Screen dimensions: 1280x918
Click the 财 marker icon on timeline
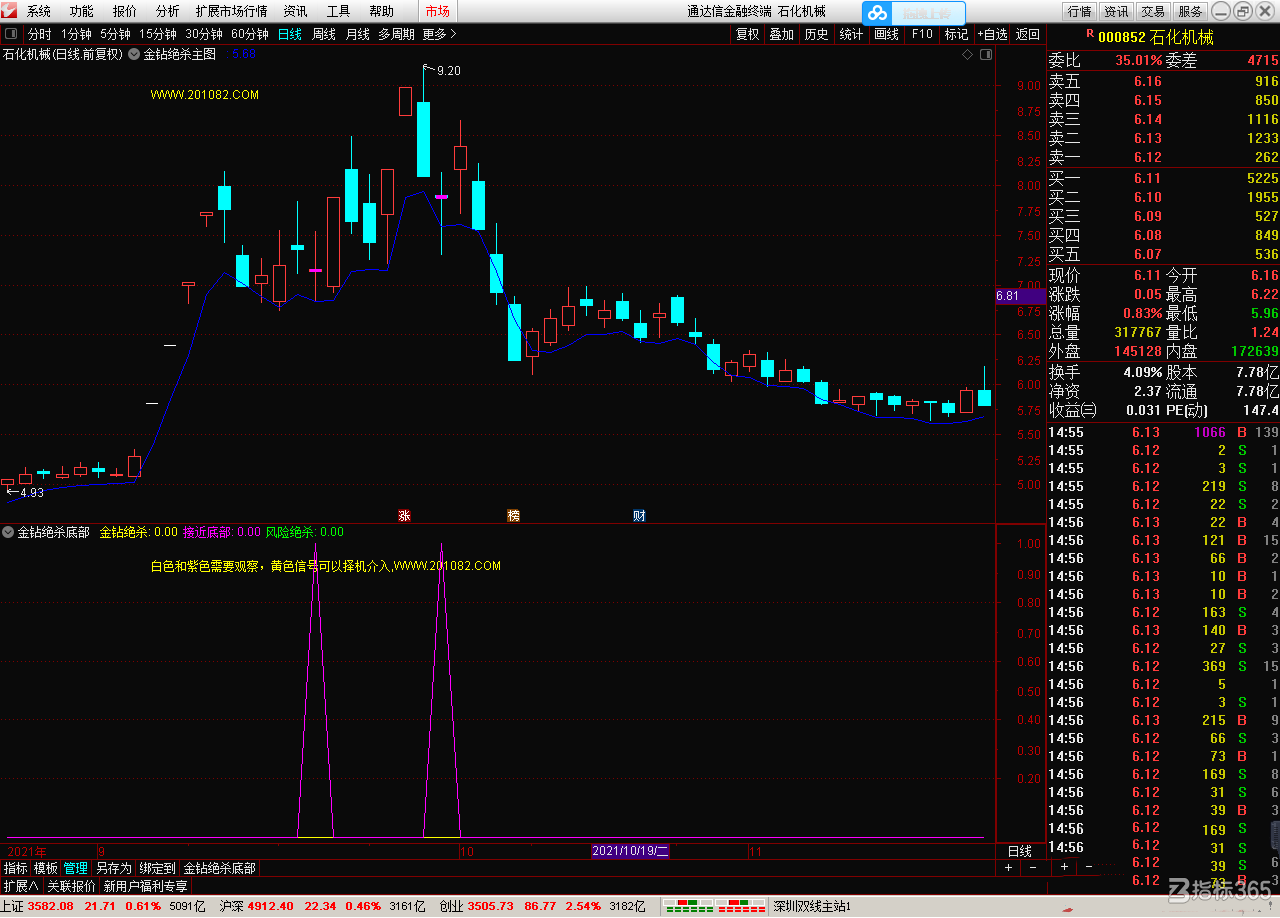[x=639, y=516]
